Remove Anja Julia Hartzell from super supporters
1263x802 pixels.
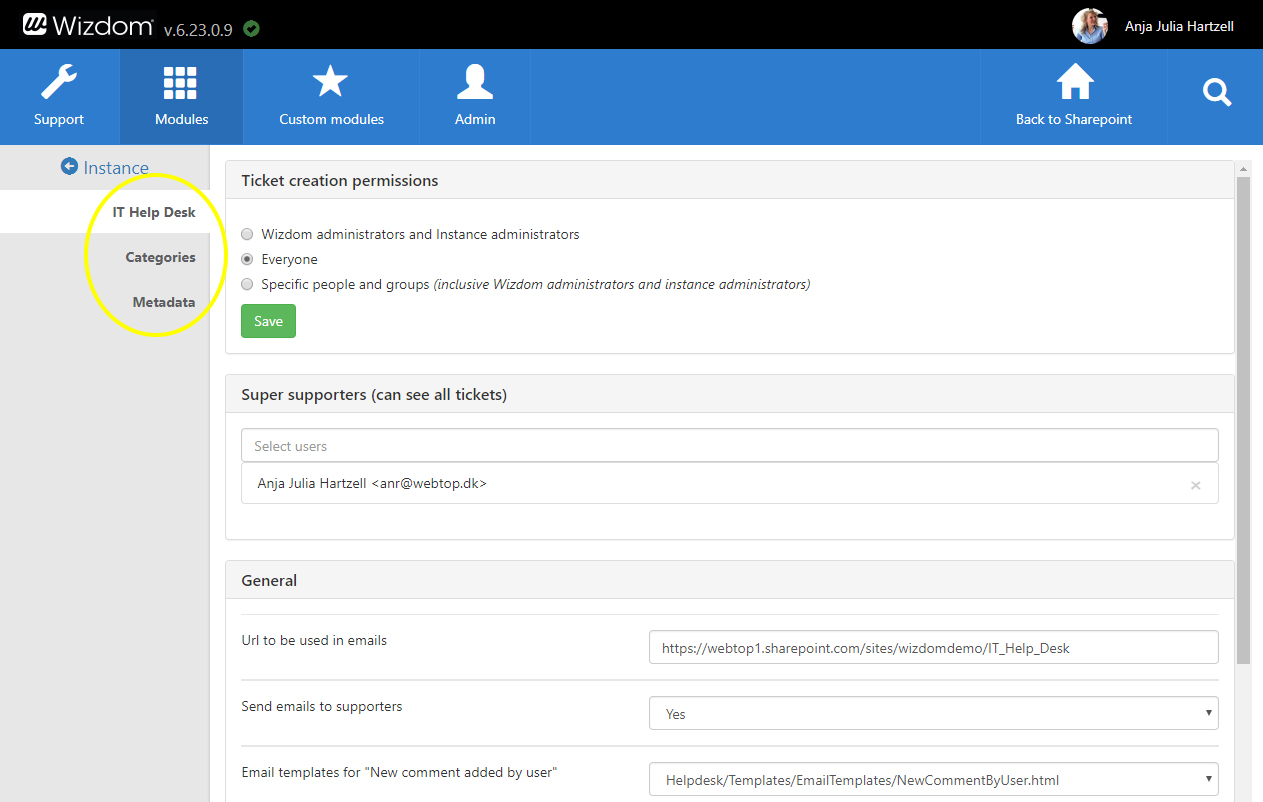(x=1195, y=486)
